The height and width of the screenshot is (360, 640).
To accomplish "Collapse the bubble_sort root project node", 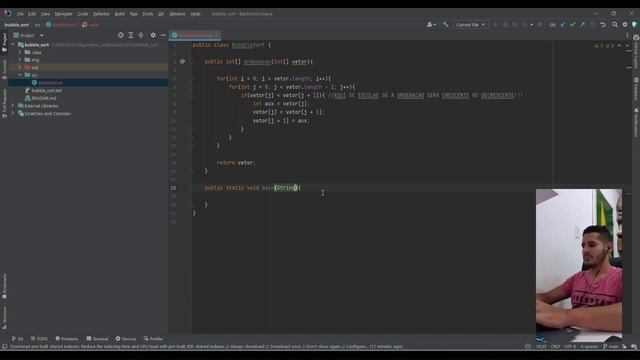I will pos(13,45).
